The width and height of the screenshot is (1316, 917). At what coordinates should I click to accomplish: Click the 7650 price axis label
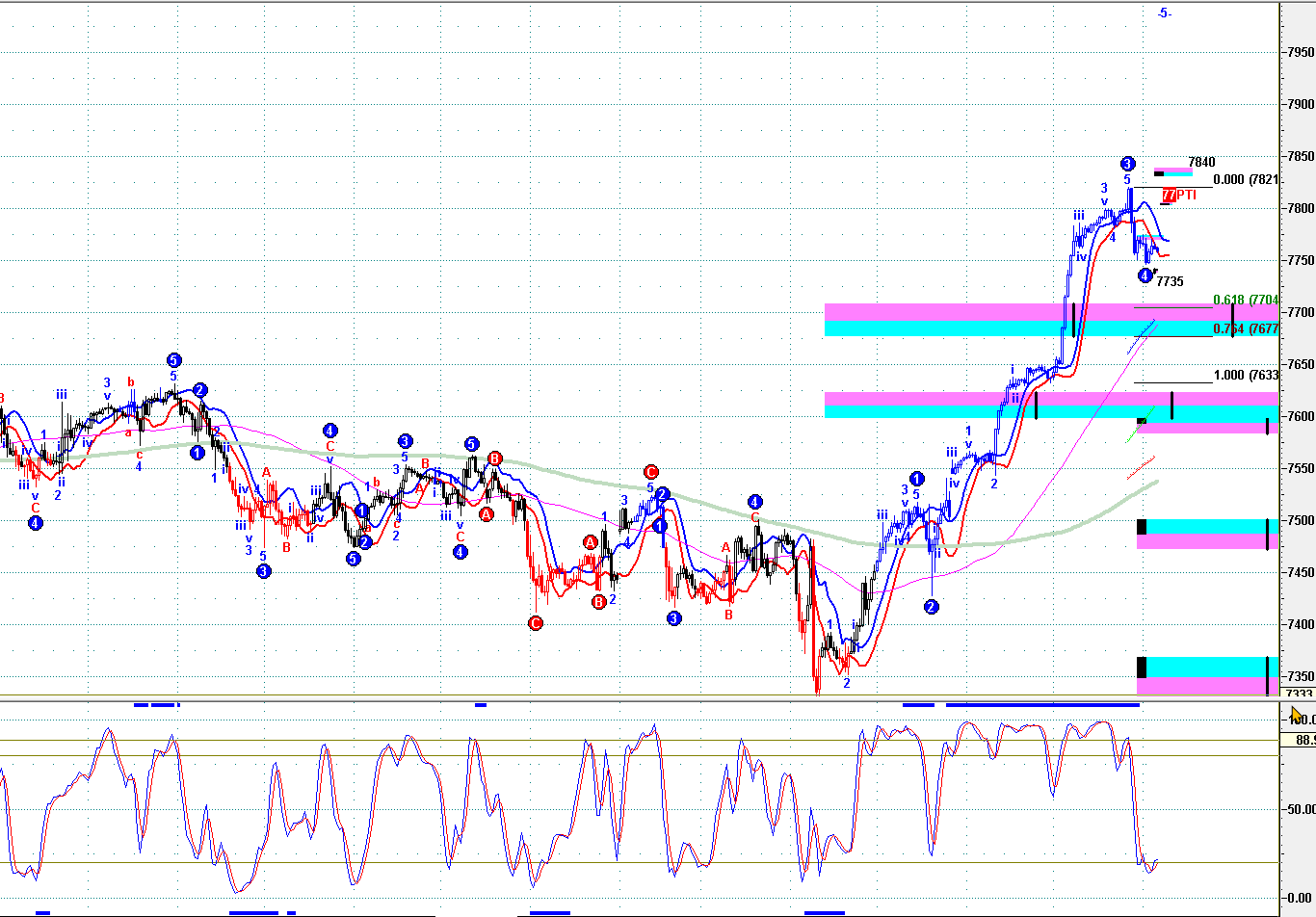pos(1301,364)
